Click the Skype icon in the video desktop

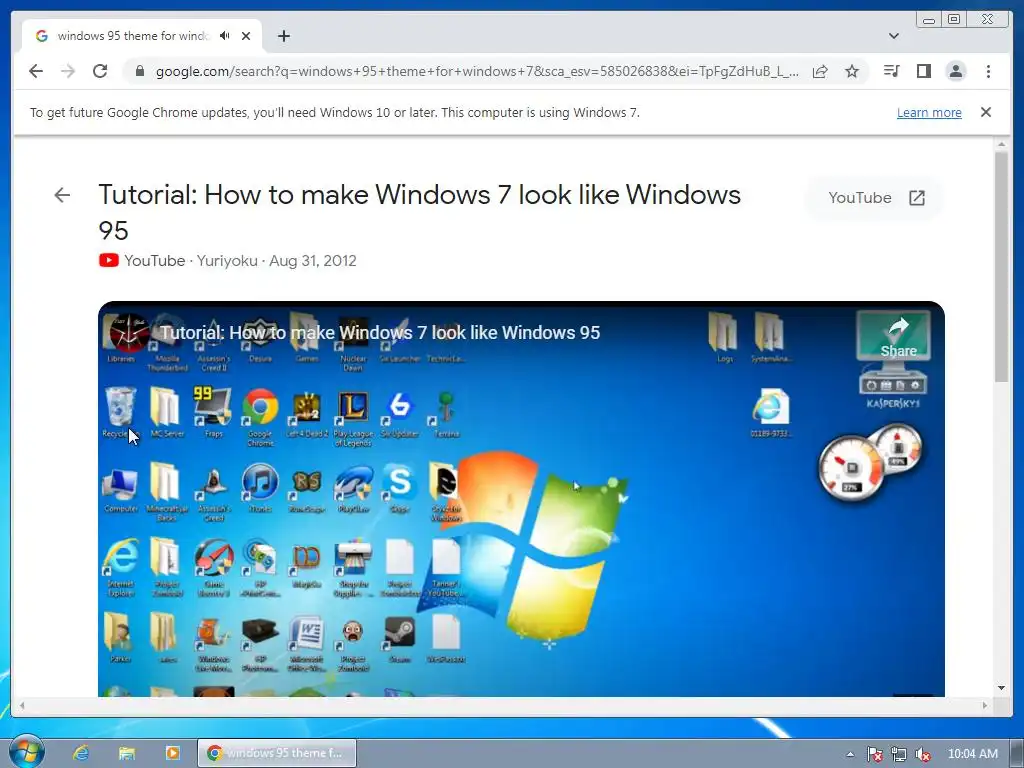[x=400, y=487]
